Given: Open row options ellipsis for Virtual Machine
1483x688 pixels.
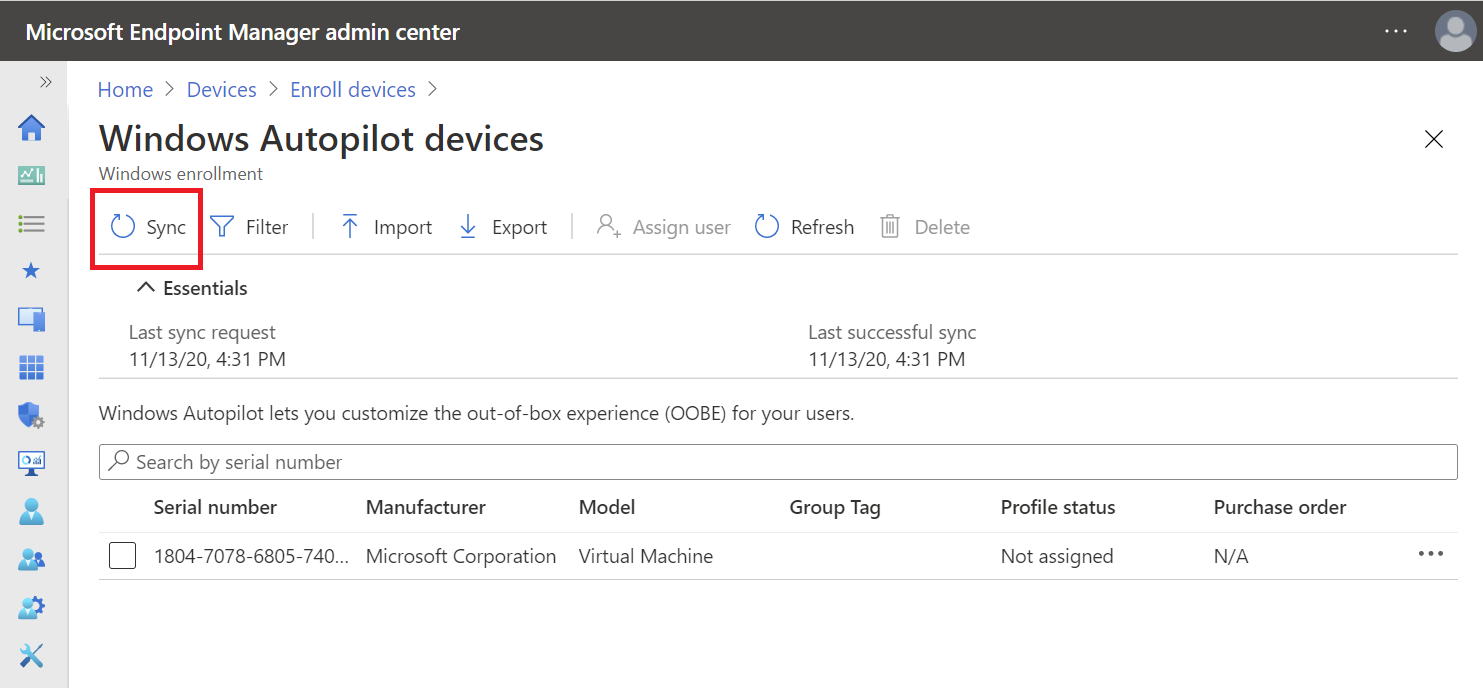Looking at the screenshot, I should click(1431, 555).
